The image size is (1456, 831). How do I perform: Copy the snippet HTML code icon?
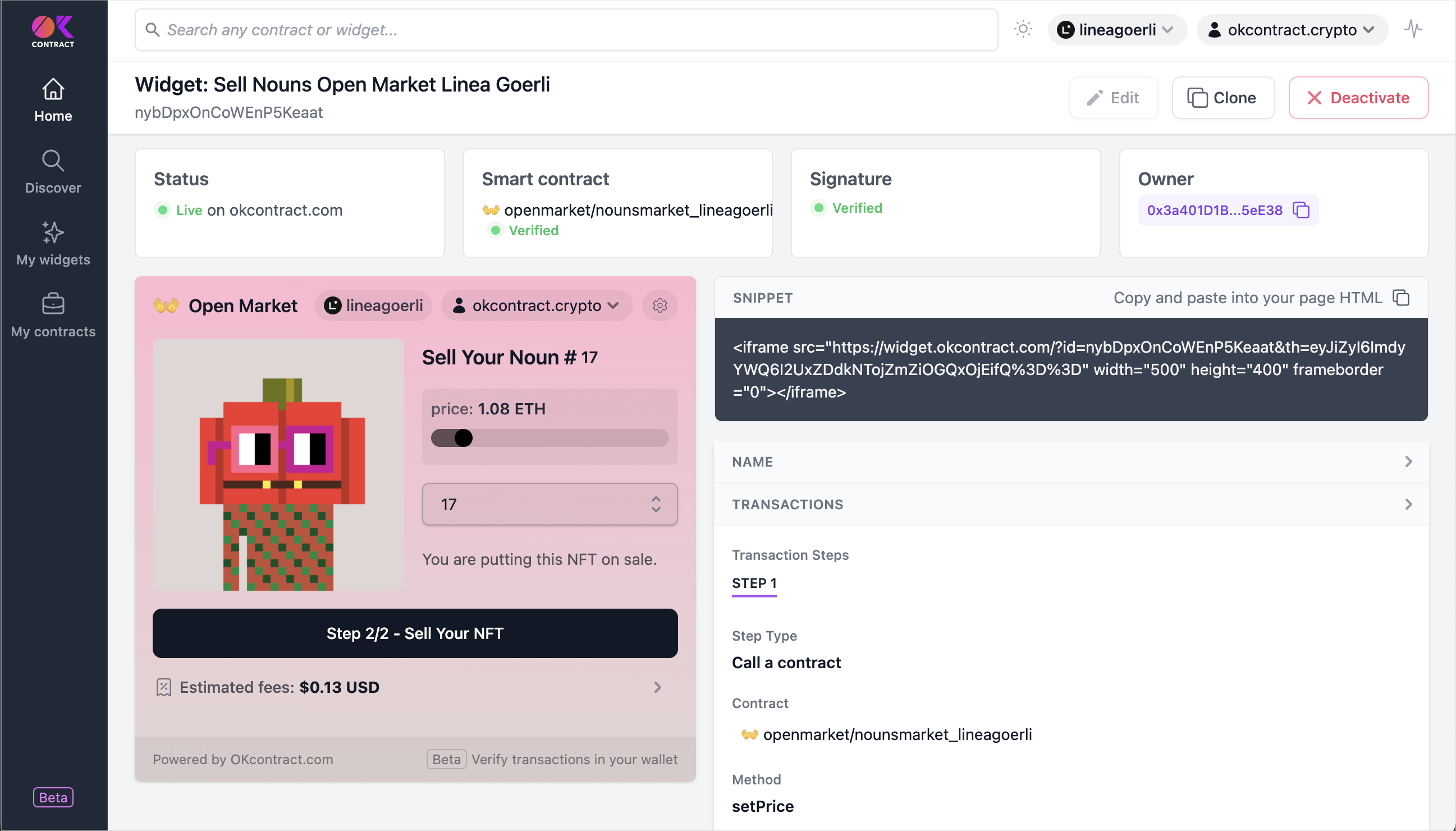[x=1400, y=298]
